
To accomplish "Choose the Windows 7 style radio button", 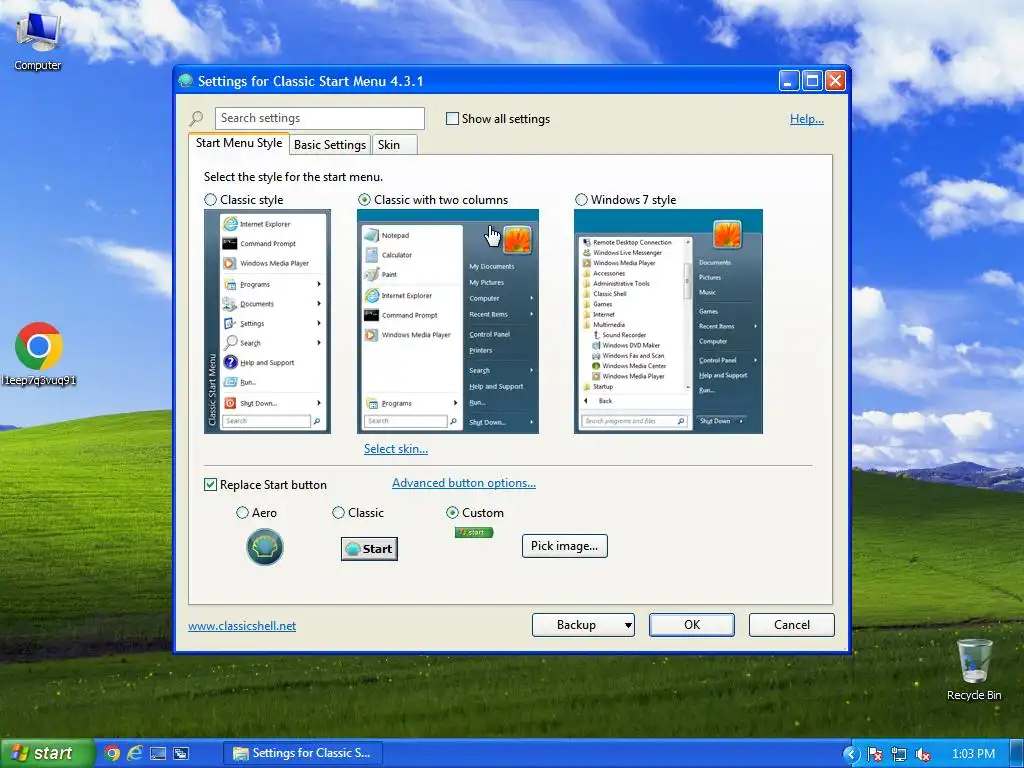I will coord(581,200).
